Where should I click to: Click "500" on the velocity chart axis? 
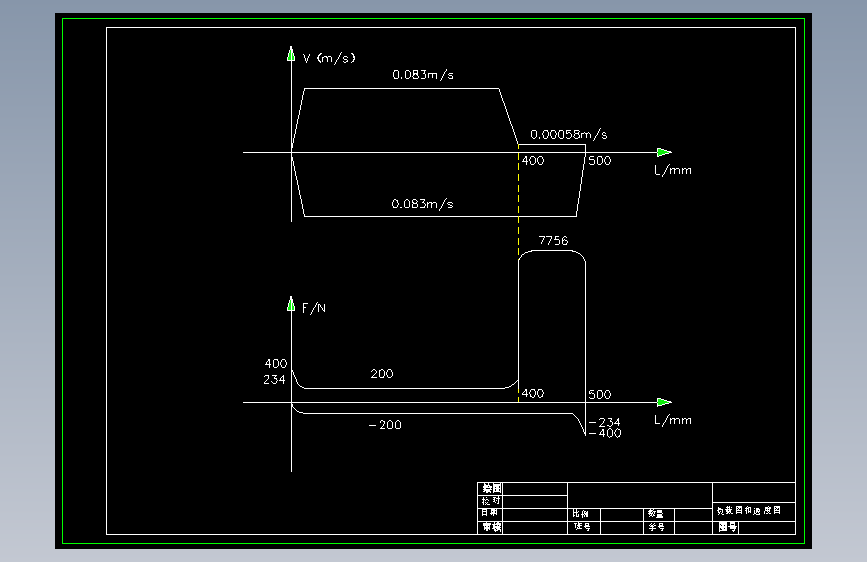(x=600, y=161)
